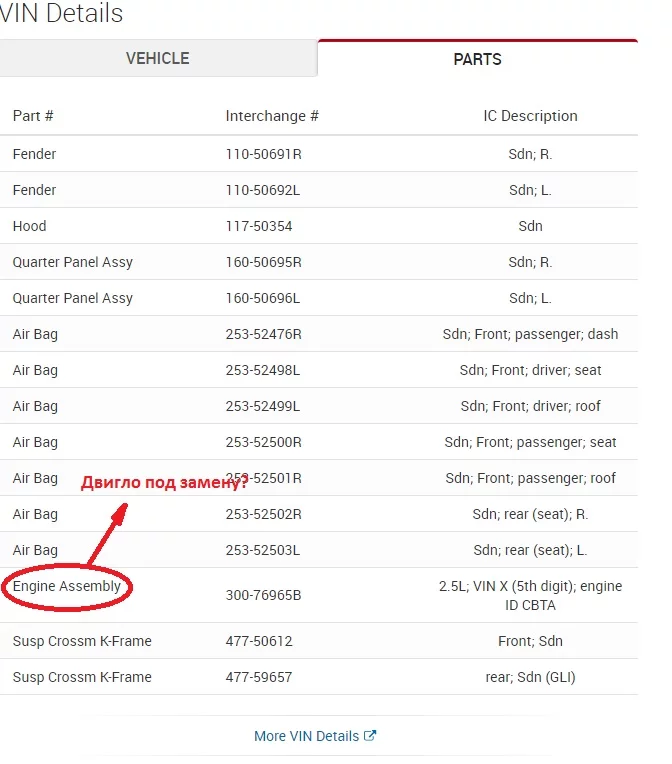Open the More VIN Details link
The width and height of the screenshot is (672, 764).
pos(306,736)
